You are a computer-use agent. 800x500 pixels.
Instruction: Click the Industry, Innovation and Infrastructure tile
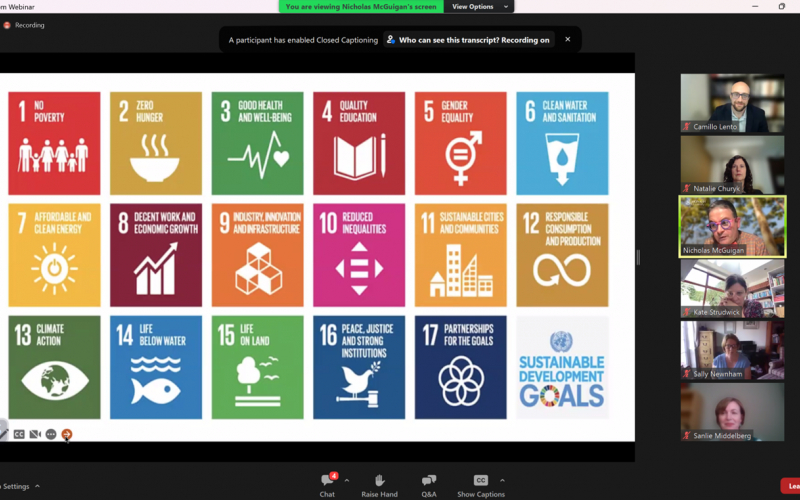tap(257, 255)
